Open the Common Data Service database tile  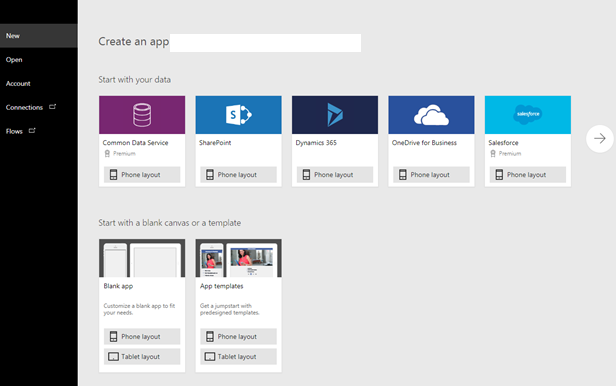[x=142, y=115]
